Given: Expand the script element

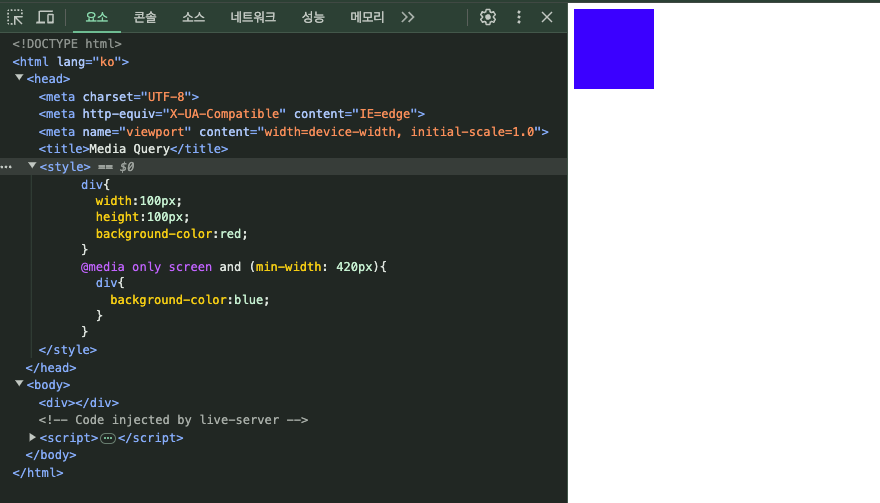Looking at the screenshot, I should (x=32, y=437).
